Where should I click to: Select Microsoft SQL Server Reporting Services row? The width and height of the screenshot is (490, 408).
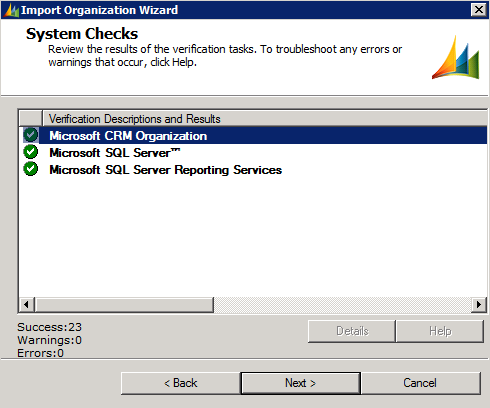click(253, 169)
